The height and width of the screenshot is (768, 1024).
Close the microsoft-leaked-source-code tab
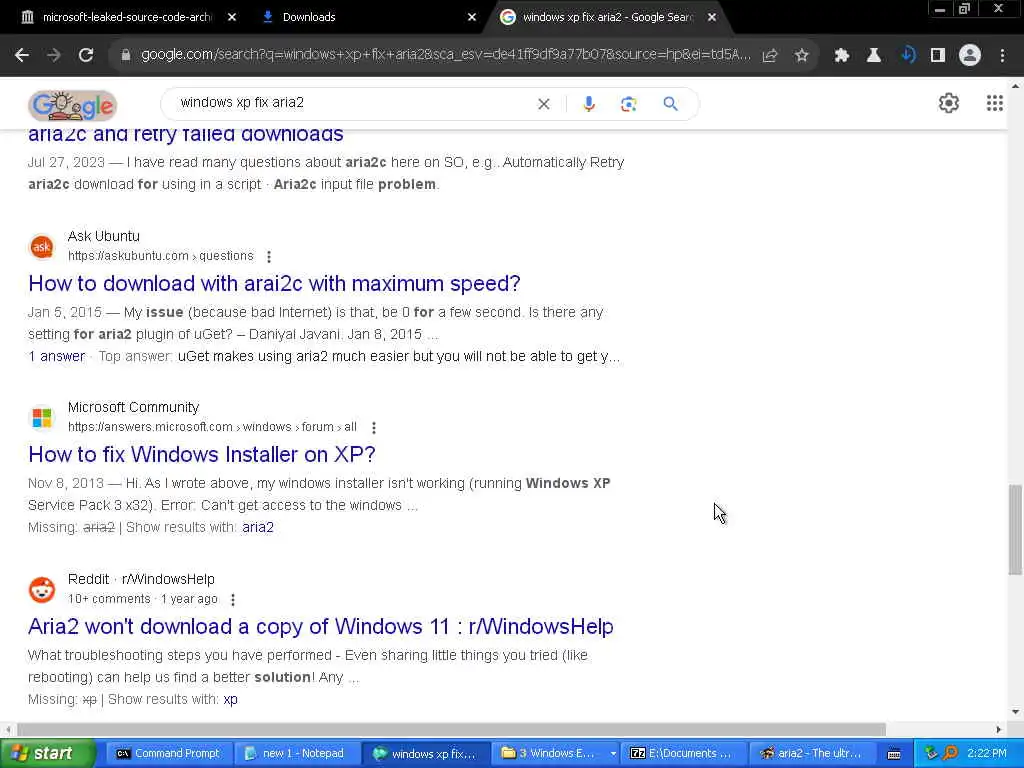point(232,18)
